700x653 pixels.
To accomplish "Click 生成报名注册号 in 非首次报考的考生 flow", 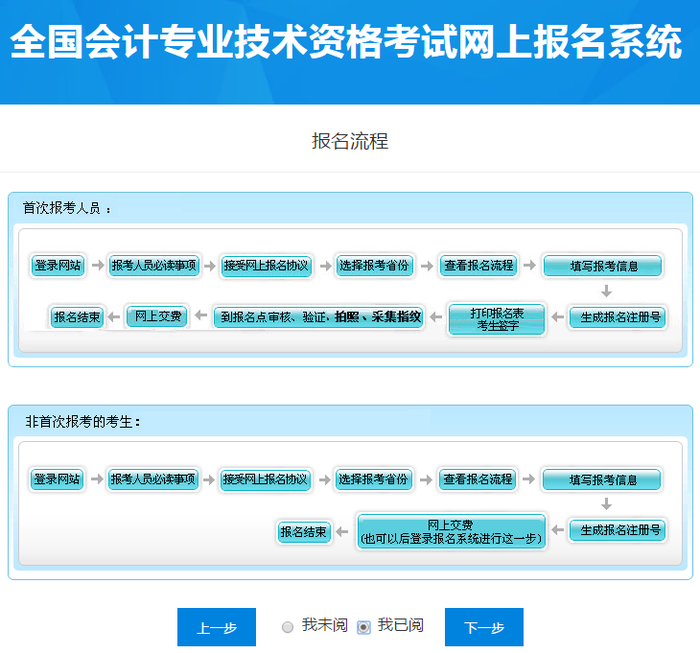I will (x=616, y=531).
